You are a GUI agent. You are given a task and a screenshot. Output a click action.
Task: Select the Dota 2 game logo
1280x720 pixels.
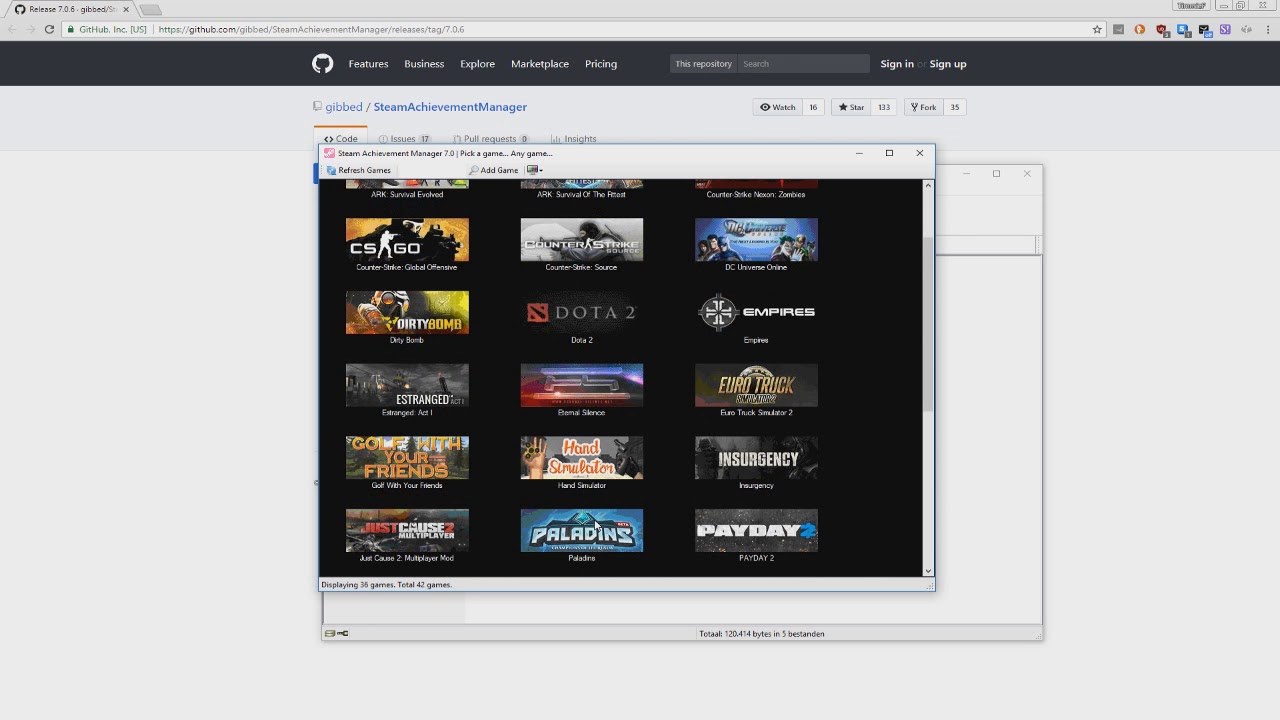[x=582, y=313]
